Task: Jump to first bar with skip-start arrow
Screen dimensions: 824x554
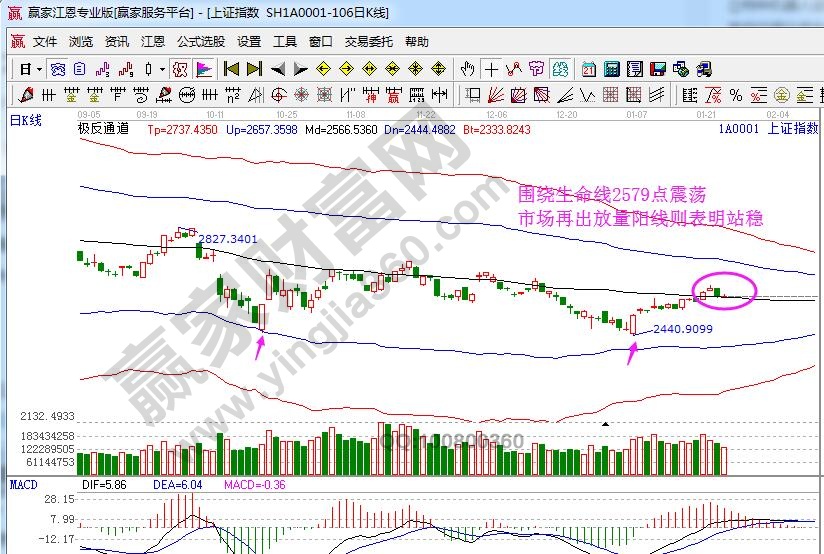Action: (231, 69)
